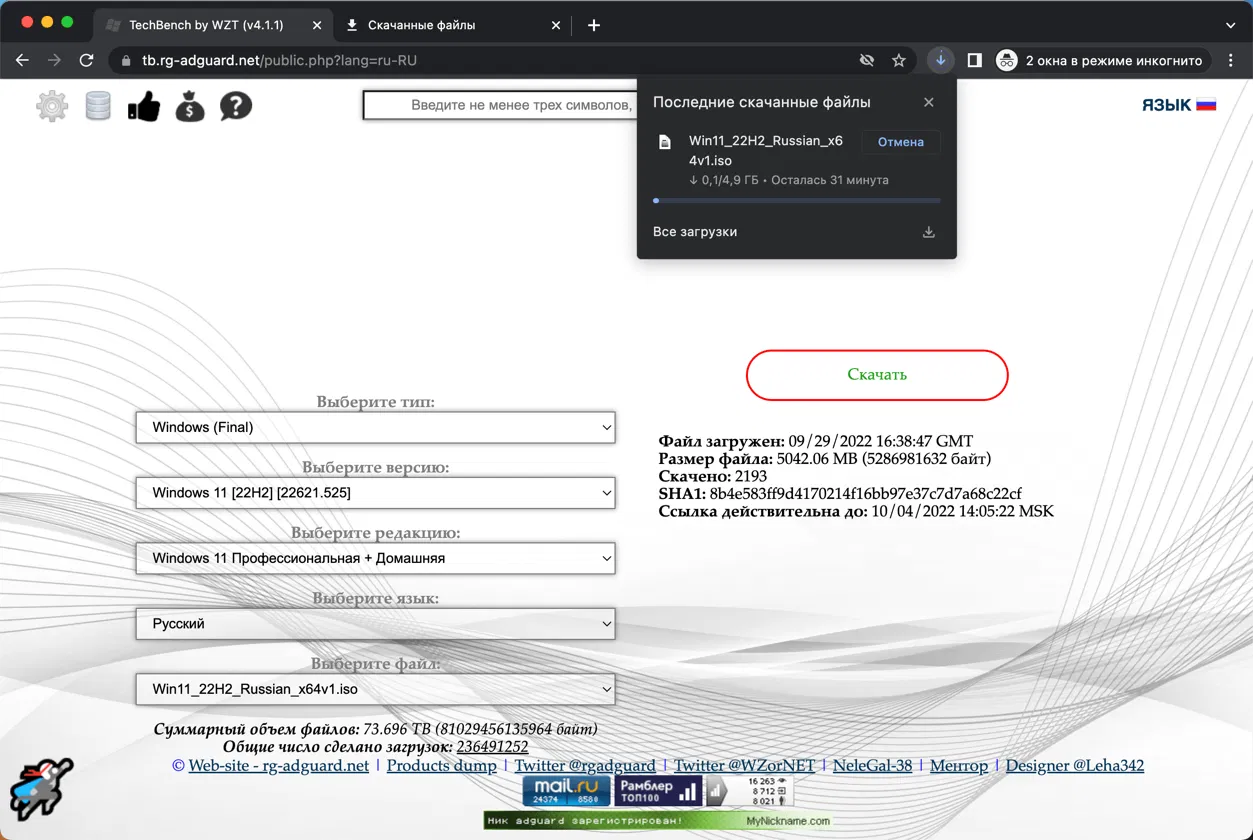Click the lock icon in address bar
The width and height of the screenshot is (1253, 840).
click(125, 60)
